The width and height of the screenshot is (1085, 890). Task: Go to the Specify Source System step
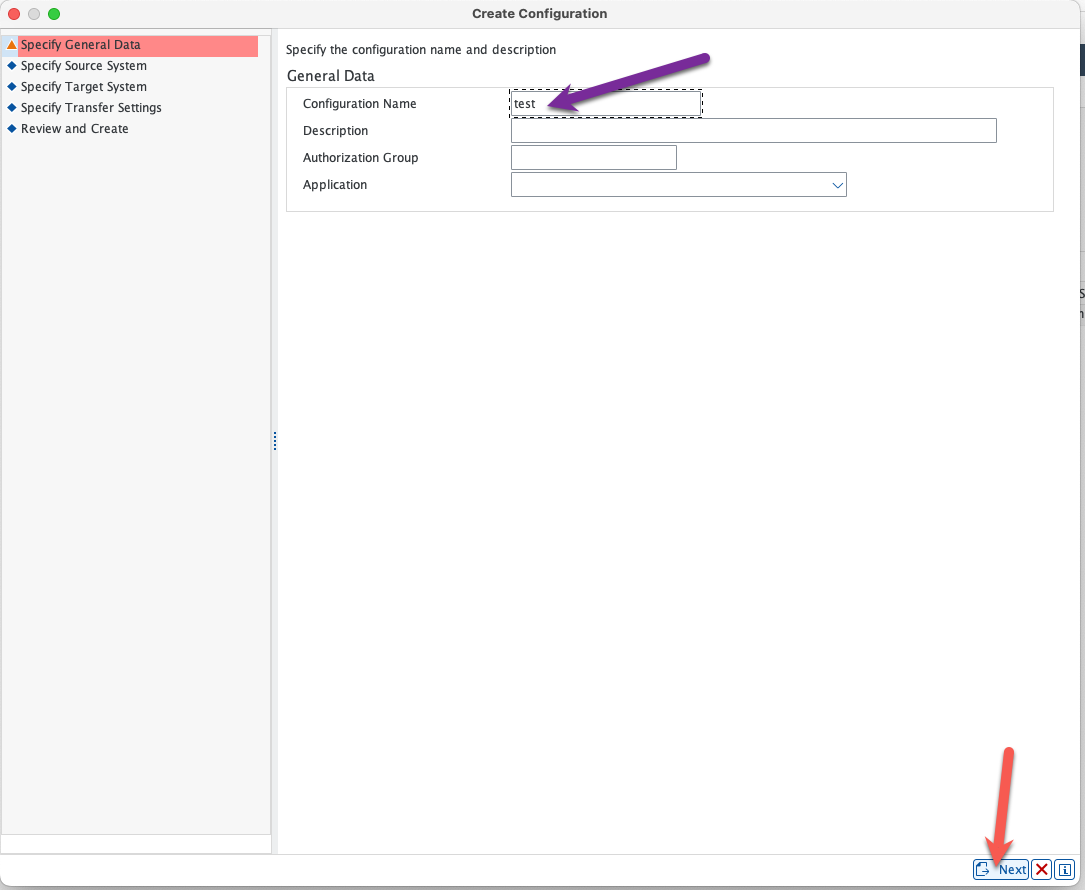click(84, 66)
